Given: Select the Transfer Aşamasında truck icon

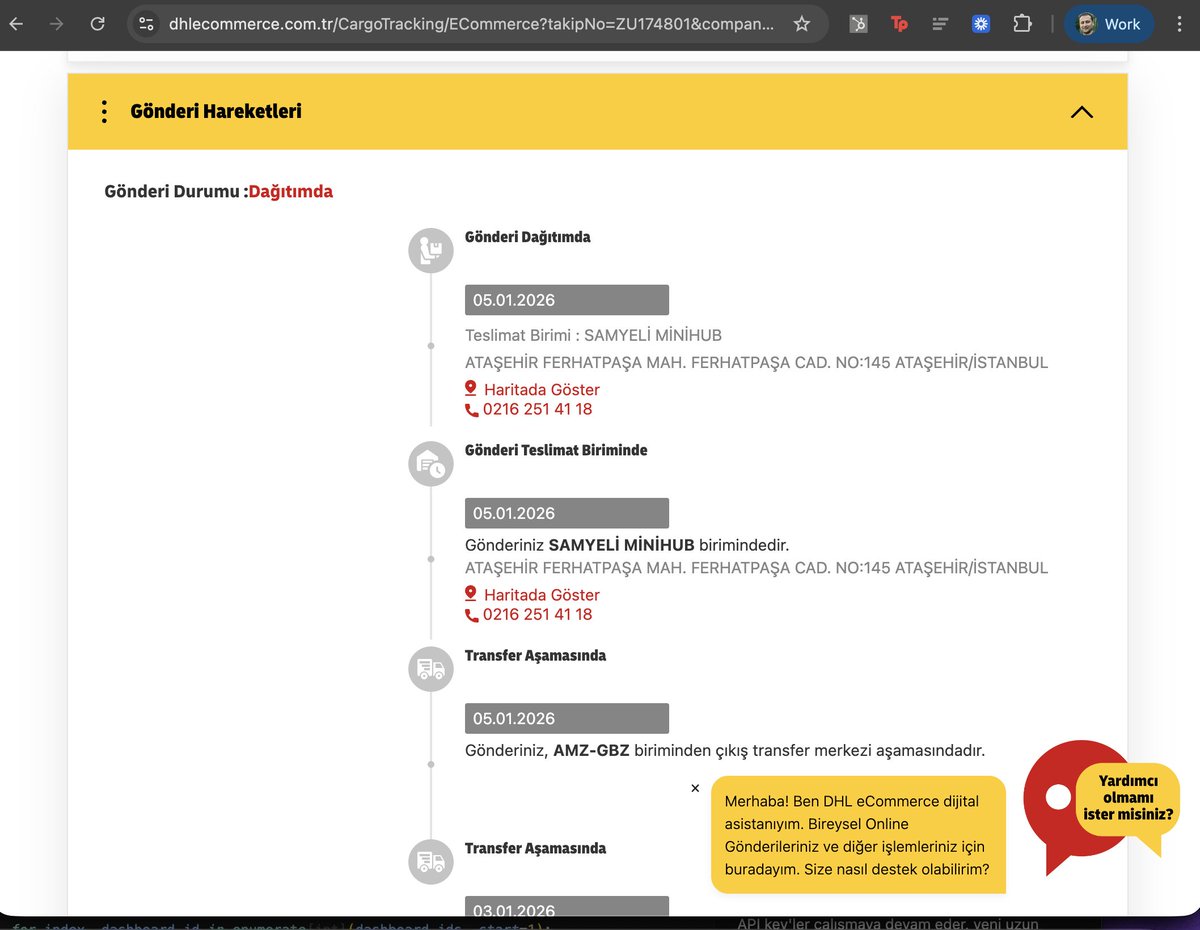Looking at the screenshot, I should (x=430, y=669).
